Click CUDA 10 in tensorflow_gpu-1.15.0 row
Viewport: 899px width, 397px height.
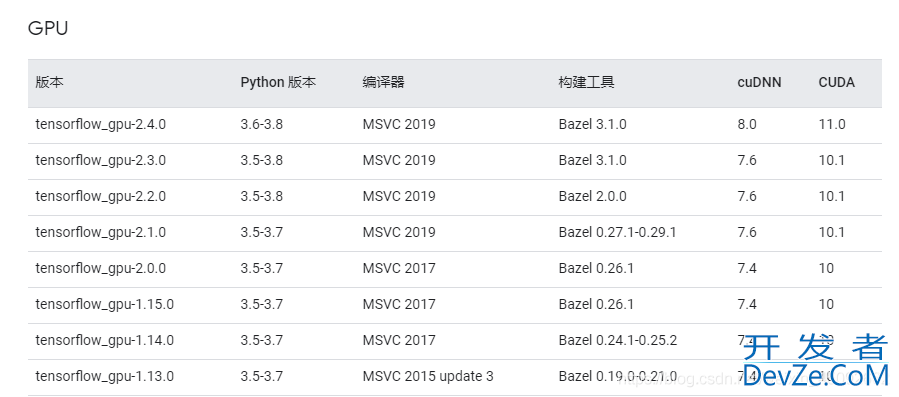pos(826,305)
